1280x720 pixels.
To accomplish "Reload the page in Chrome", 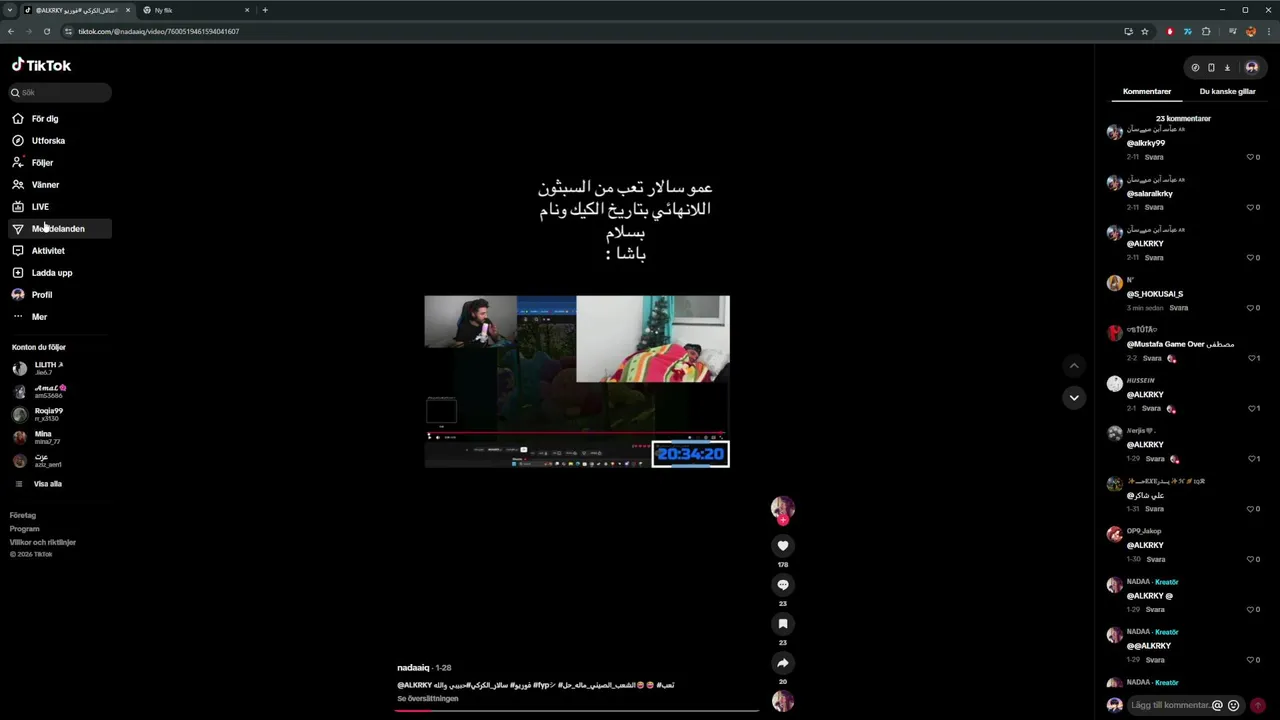I will 46,31.
